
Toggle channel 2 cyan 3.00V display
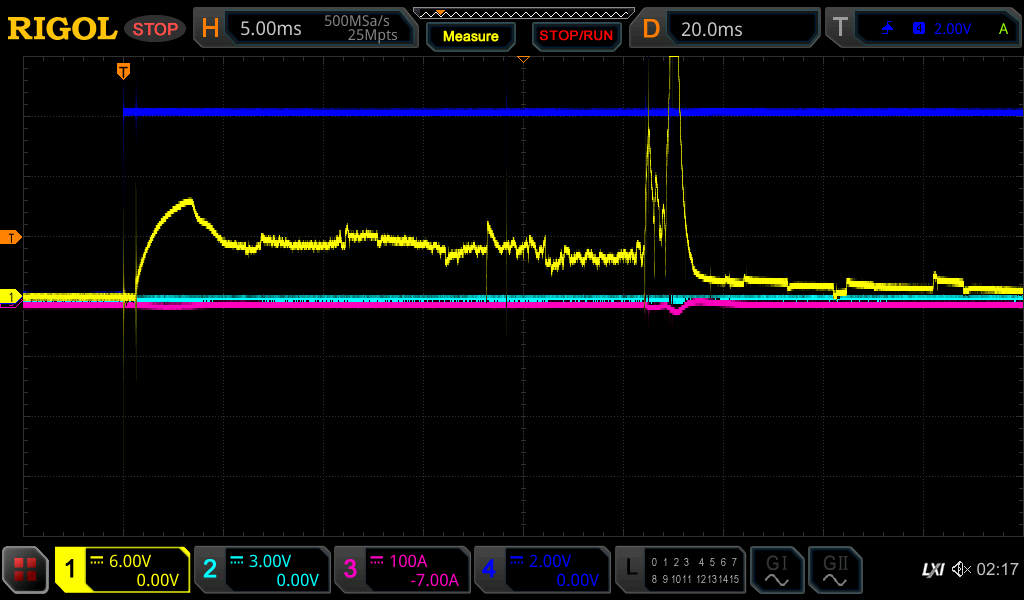(262, 570)
